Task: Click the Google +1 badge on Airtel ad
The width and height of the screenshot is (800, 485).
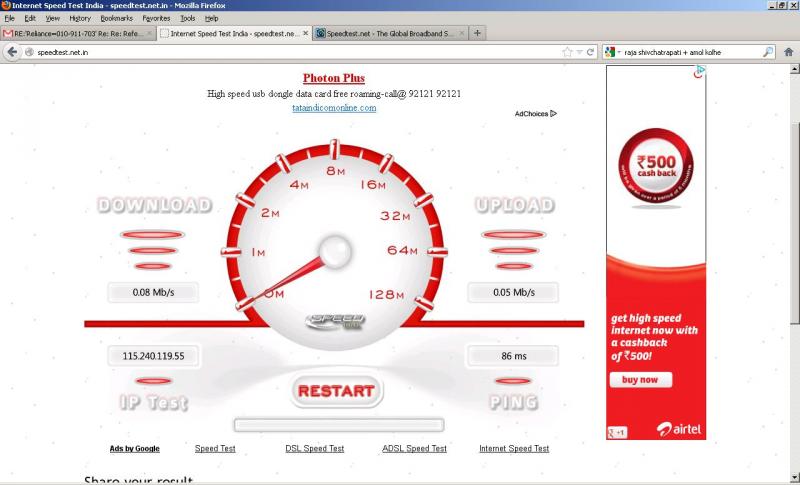Action: pos(617,432)
